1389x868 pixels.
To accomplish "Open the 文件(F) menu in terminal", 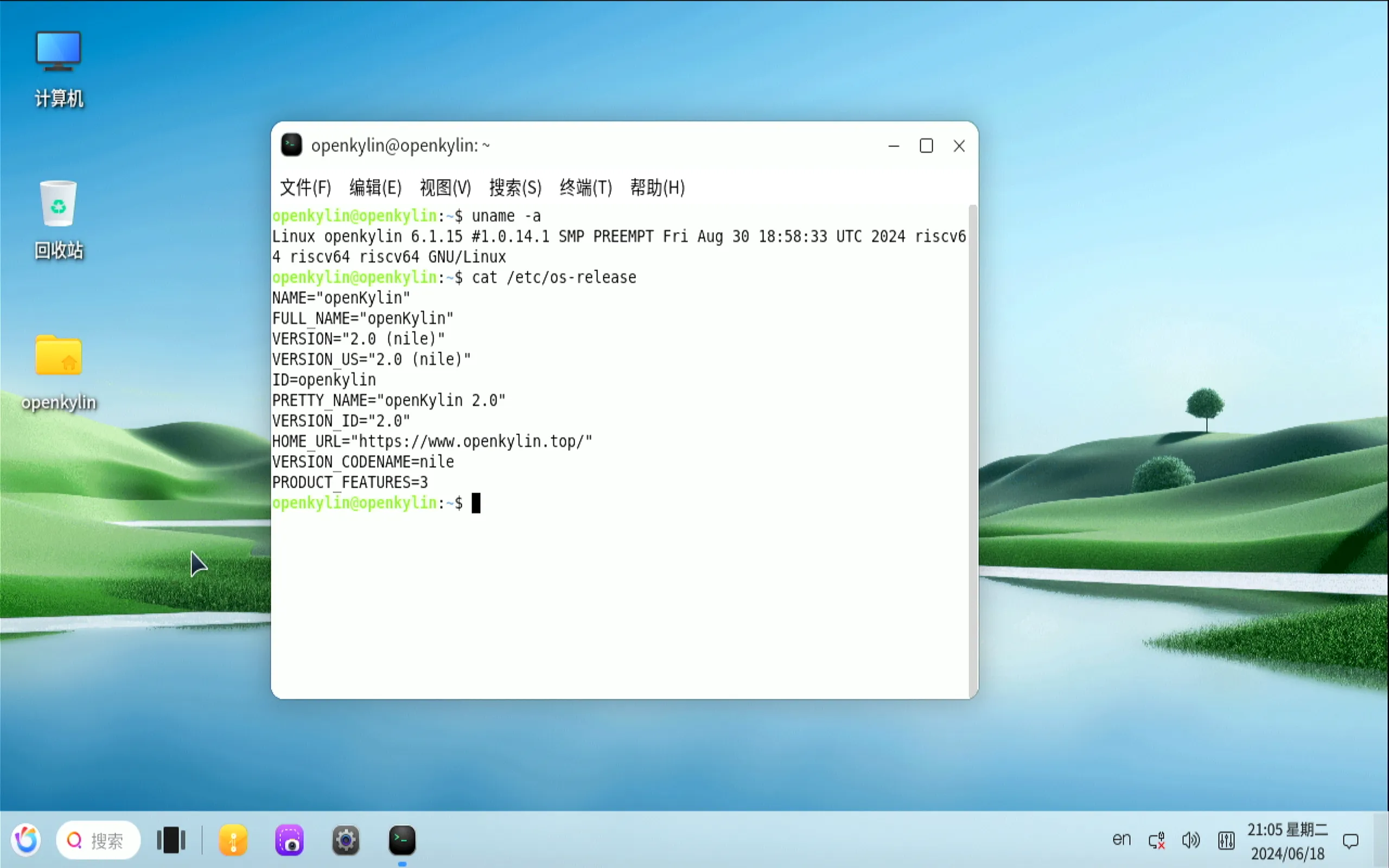I will 305,188.
